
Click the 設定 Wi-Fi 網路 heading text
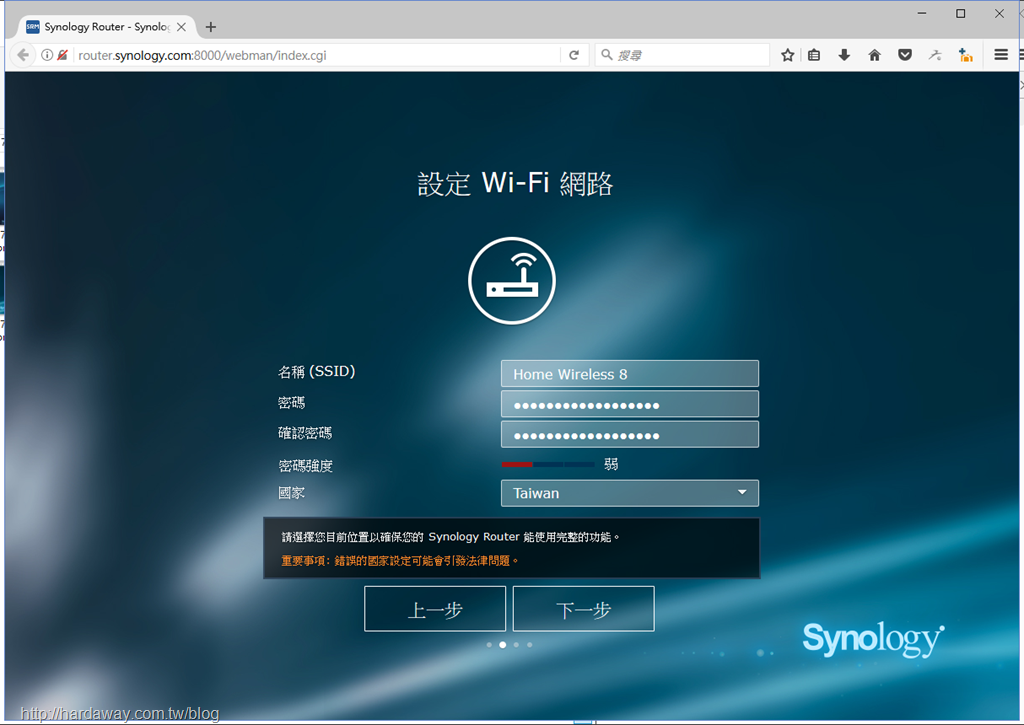click(x=515, y=184)
